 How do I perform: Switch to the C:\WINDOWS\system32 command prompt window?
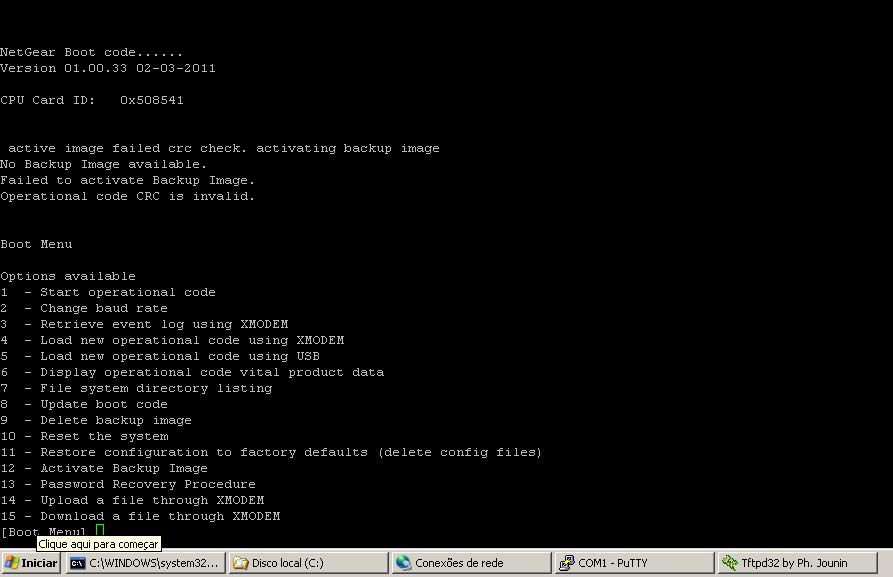coord(145,563)
